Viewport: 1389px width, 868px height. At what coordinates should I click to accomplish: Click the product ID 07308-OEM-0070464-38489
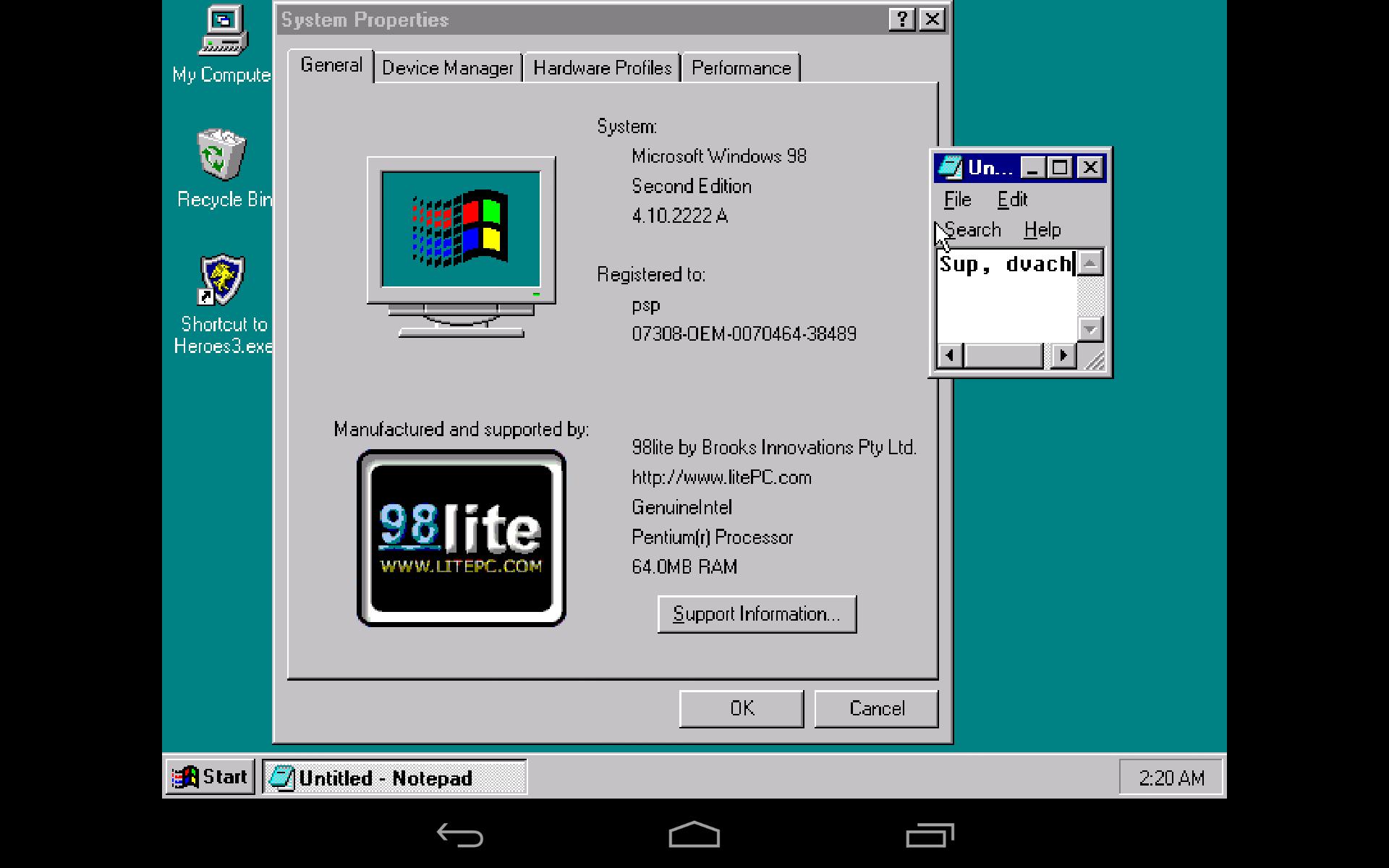pyautogui.click(x=744, y=334)
